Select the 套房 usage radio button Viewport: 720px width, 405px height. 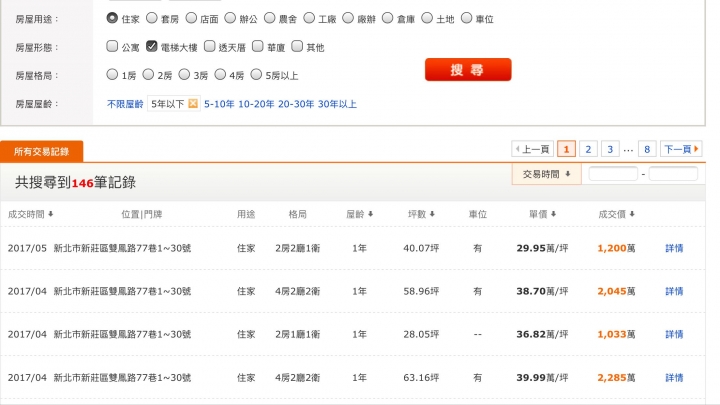[152, 18]
